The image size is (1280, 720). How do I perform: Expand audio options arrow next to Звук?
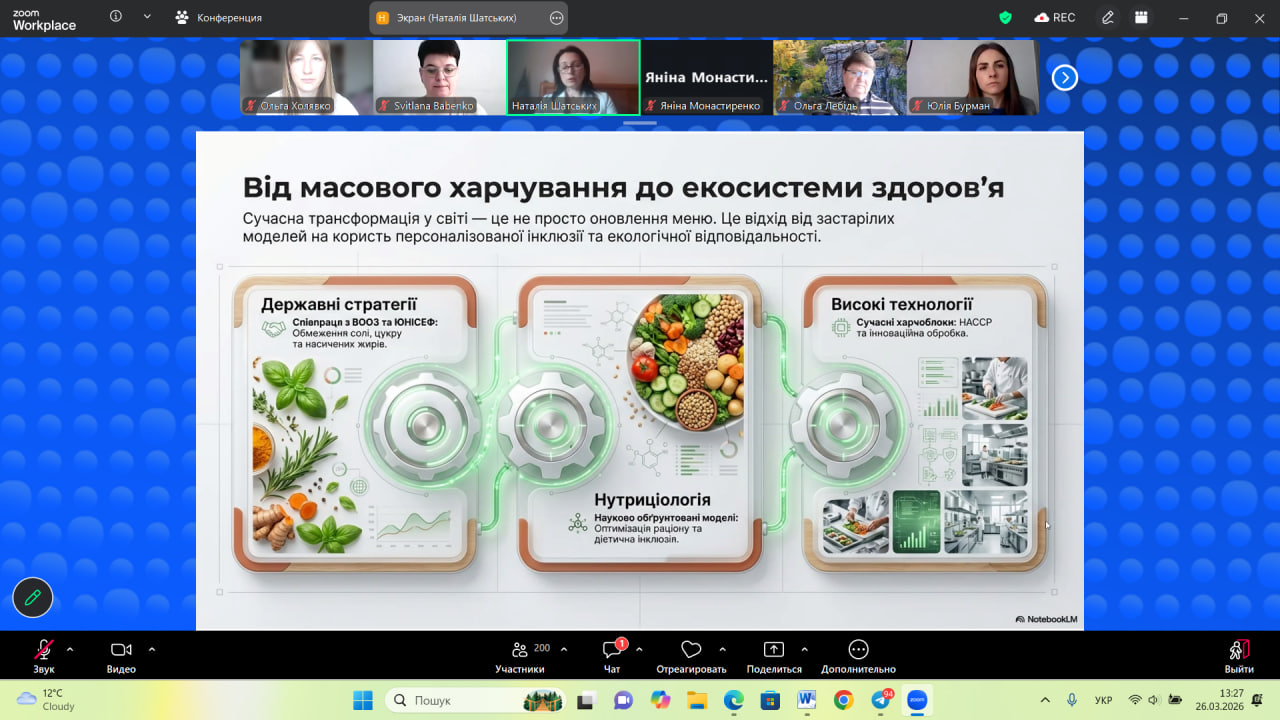tap(70, 649)
